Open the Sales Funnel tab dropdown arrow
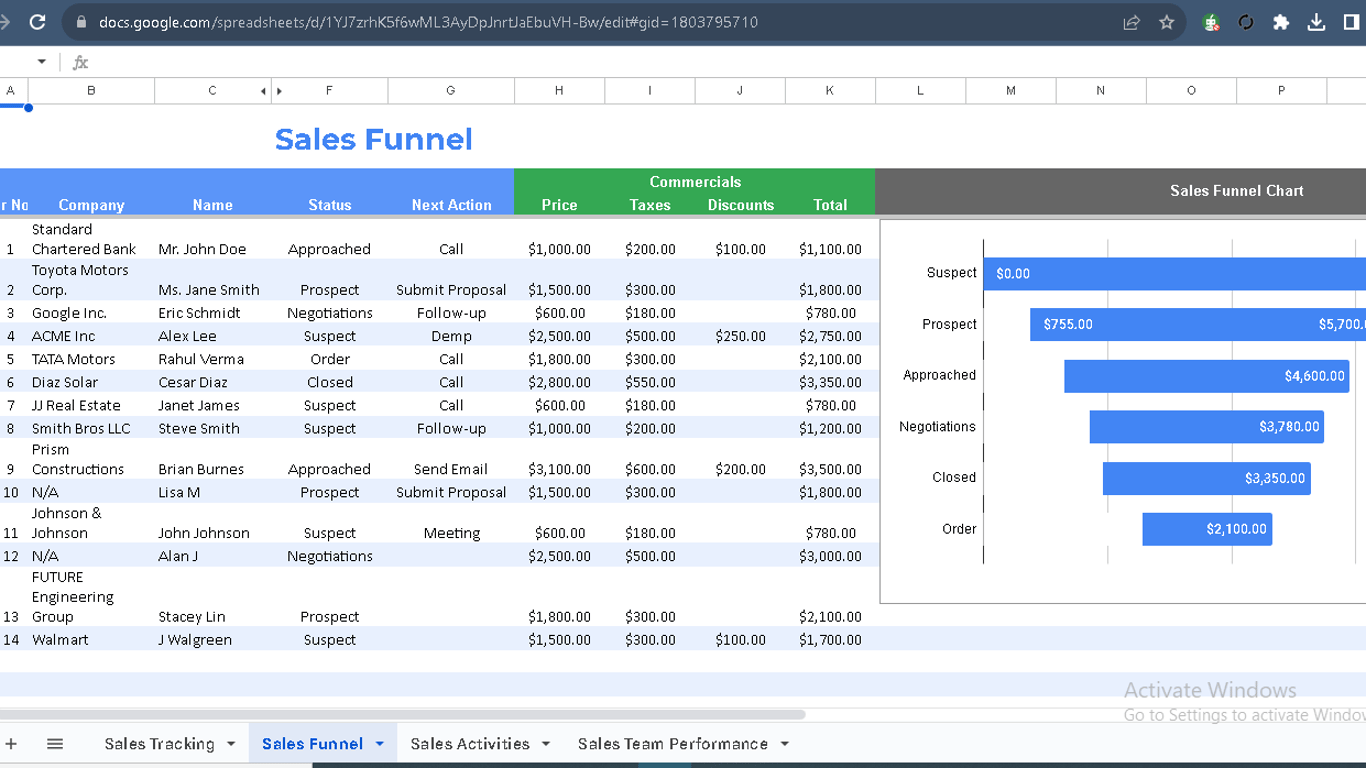 click(x=379, y=744)
